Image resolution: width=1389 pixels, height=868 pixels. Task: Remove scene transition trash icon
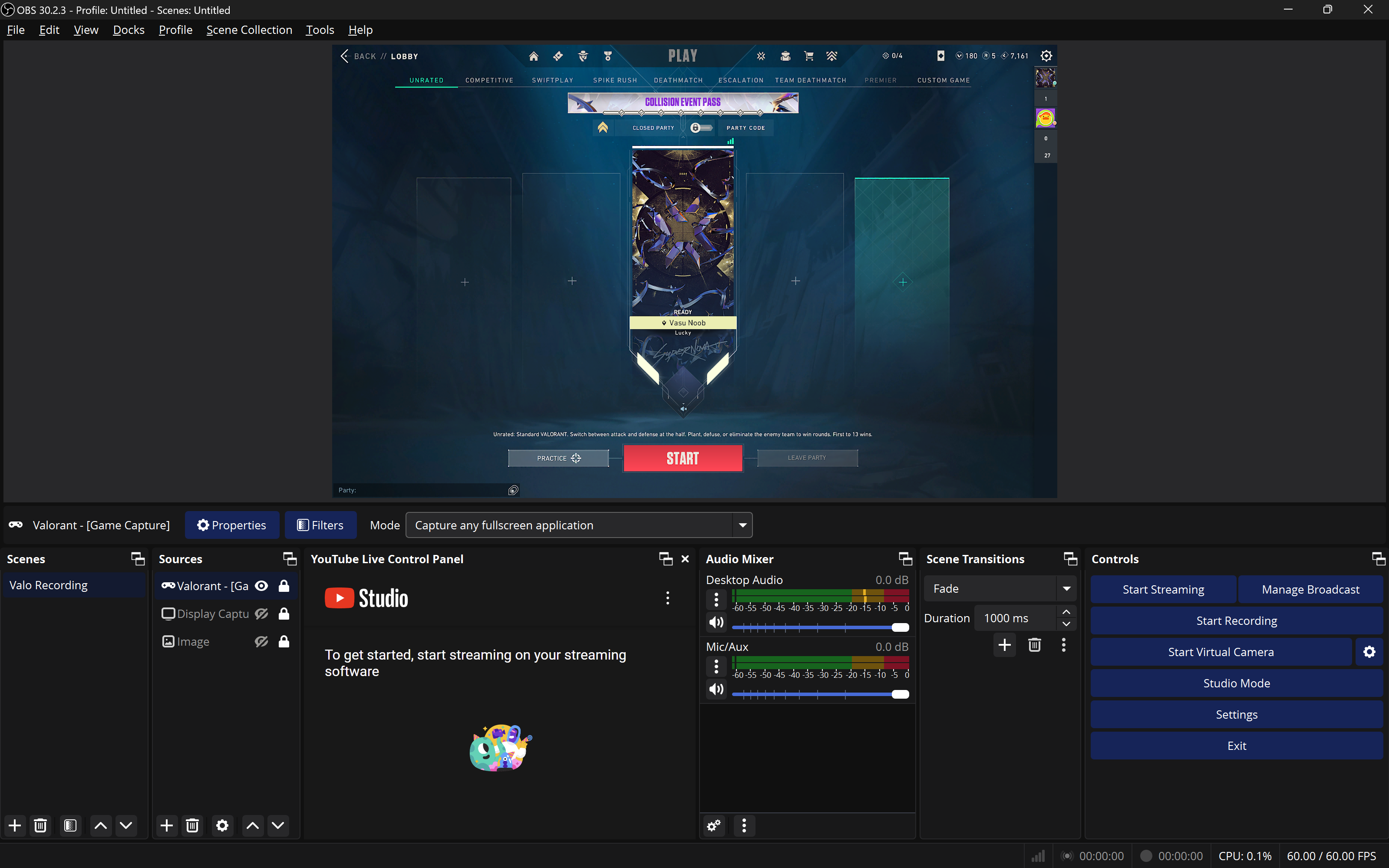pyautogui.click(x=1034, y=645)
